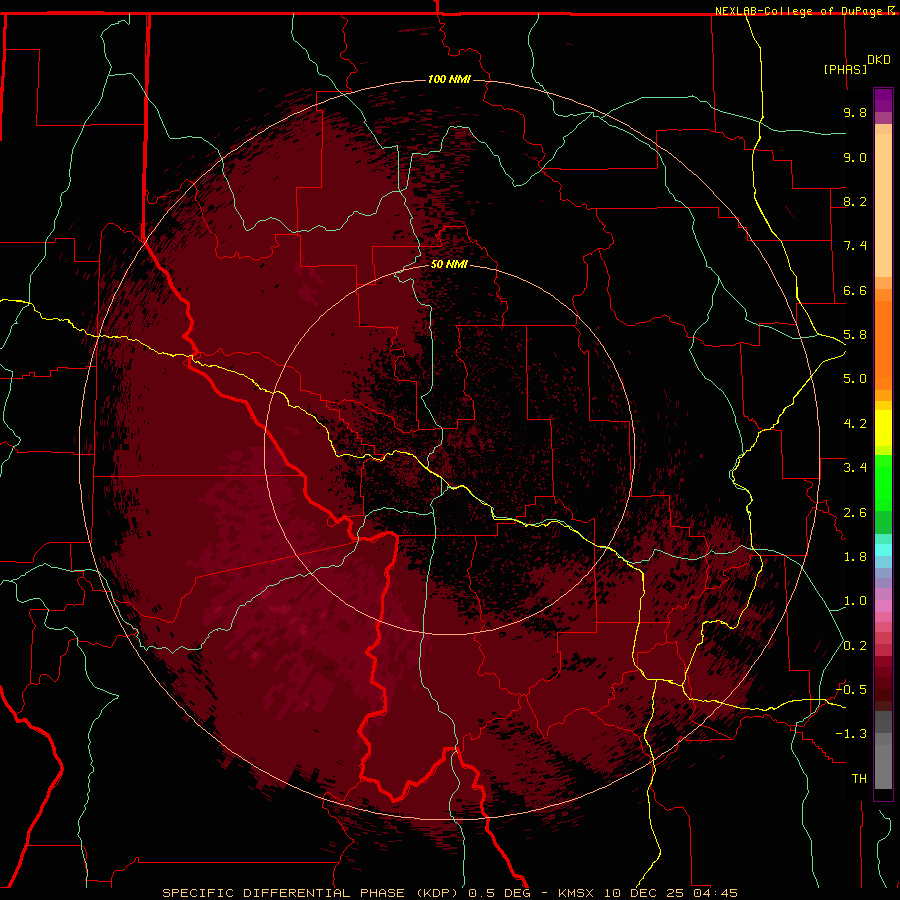Click the 5.8 scale value
Viewport: 900px width, 900px height.
point(855,335)
